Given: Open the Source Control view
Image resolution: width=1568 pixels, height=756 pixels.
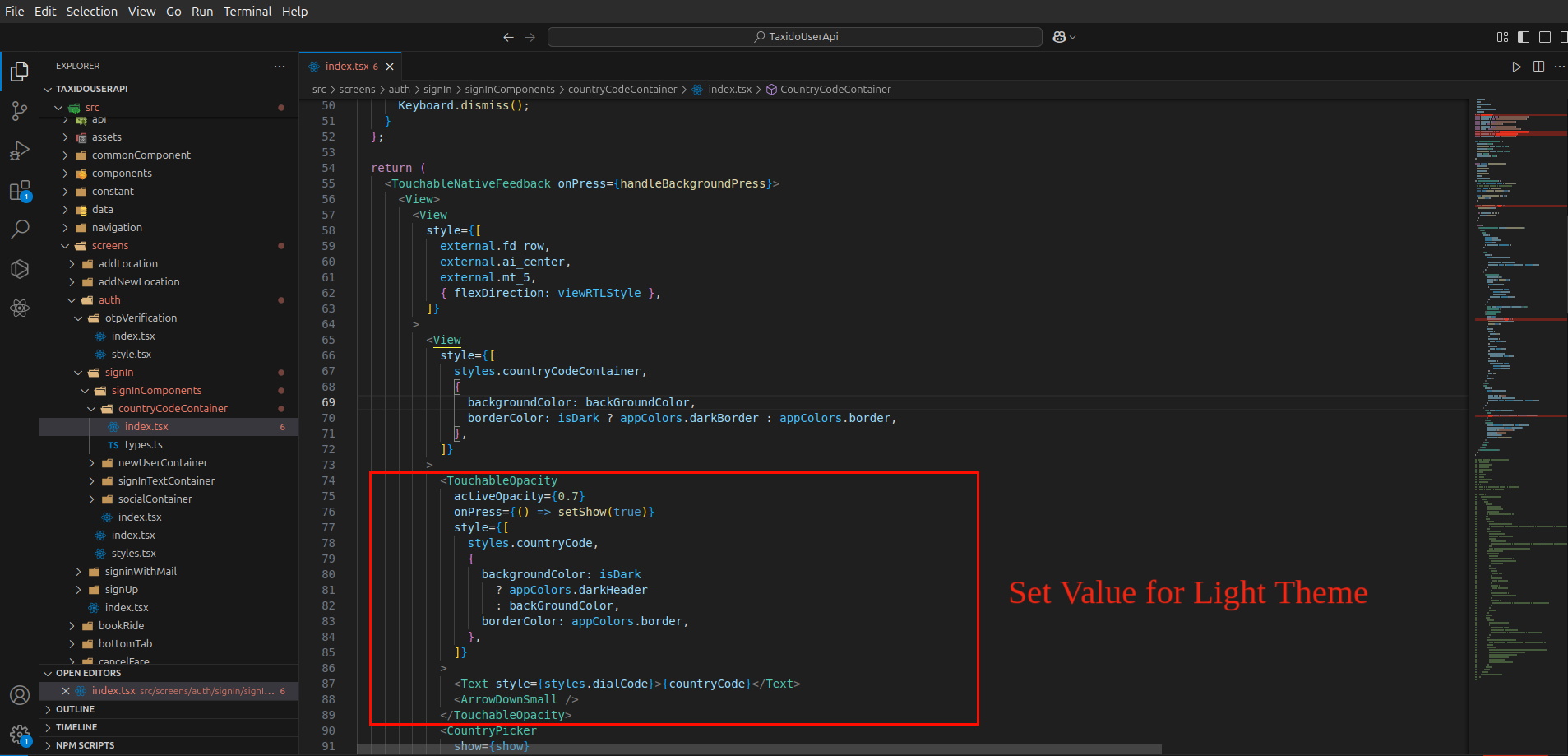Looking at the screenshot, I should tap(20, 111).
